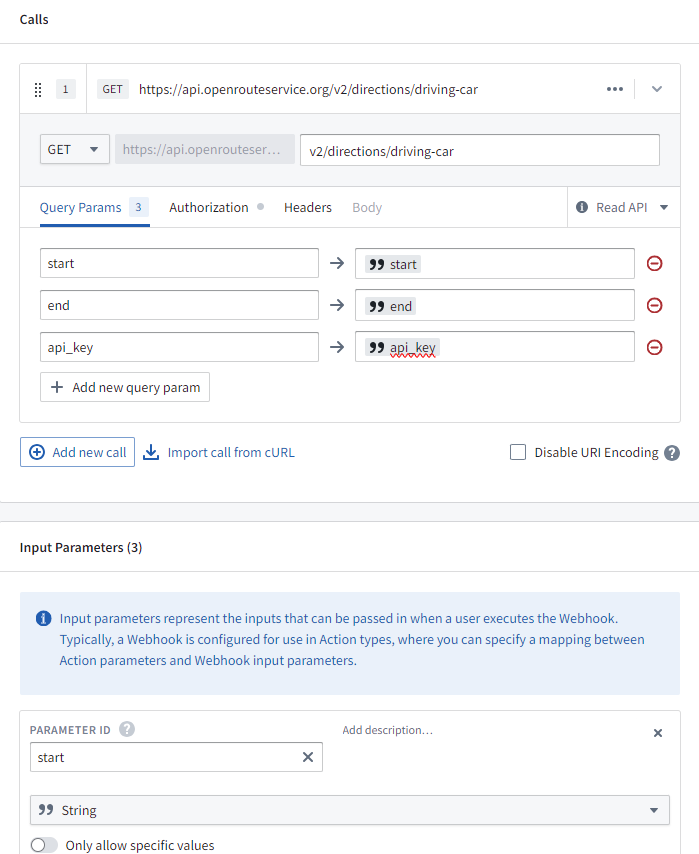The height and width of the screenshot is (854, 699).
Task: Switch to the Authorization tab
Action: 208,207
